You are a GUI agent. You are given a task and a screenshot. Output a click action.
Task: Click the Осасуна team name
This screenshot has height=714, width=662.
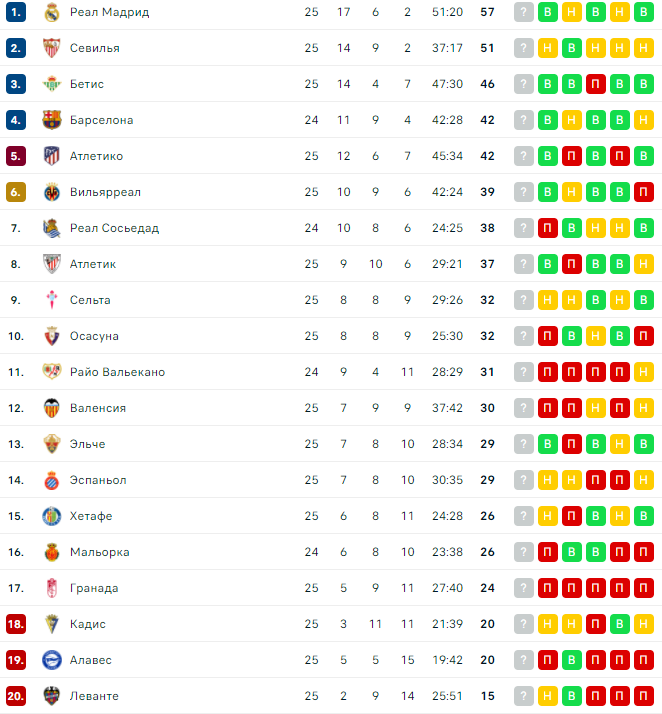[x=94, y=336]
